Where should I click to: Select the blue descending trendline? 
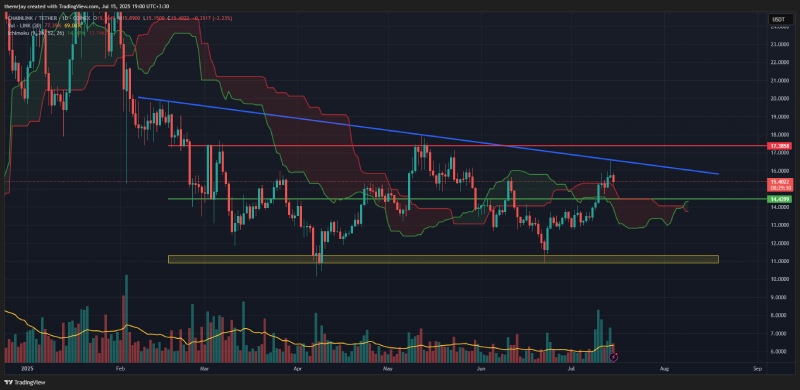tap(429, 135)
